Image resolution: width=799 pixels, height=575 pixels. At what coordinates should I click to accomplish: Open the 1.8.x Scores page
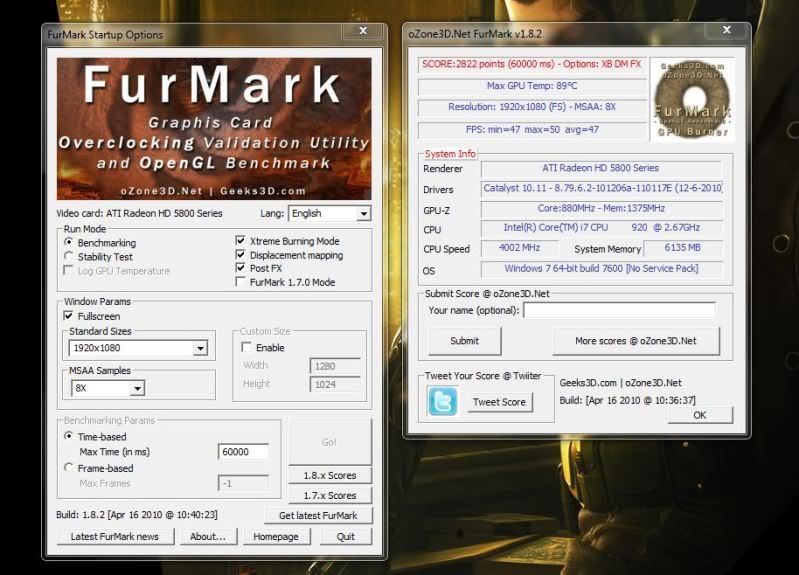(x=328, y=476)
